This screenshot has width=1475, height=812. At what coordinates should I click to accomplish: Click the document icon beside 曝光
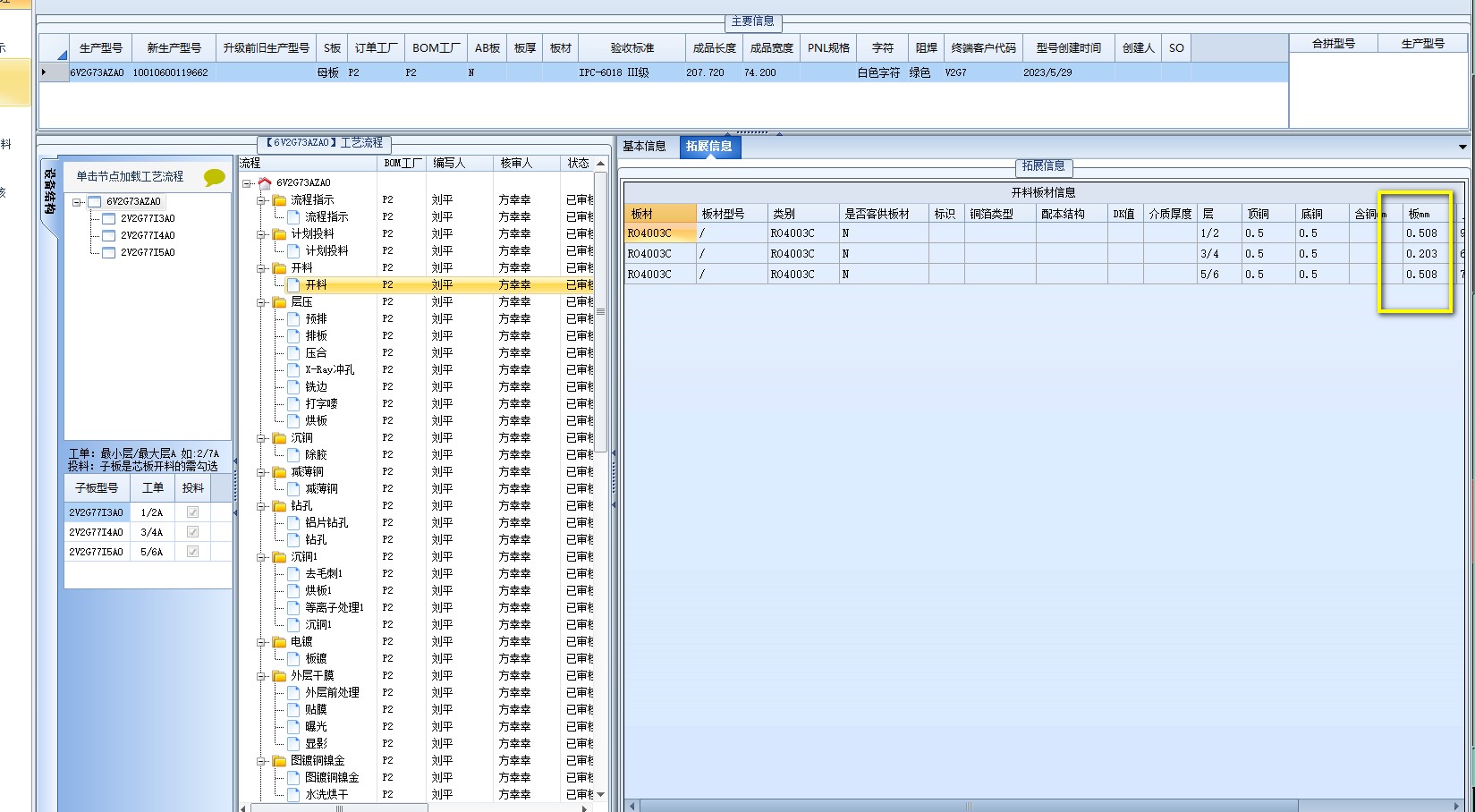[x=293, y=726]
